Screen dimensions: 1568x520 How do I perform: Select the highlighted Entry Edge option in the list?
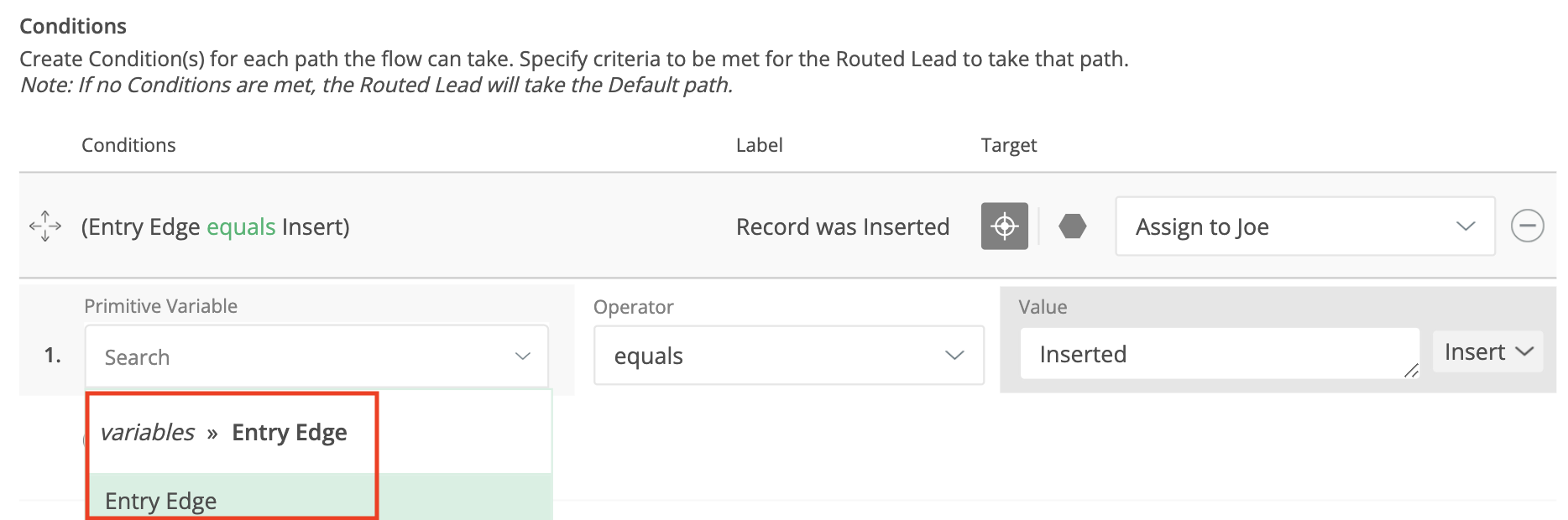(x=161, y=501)
